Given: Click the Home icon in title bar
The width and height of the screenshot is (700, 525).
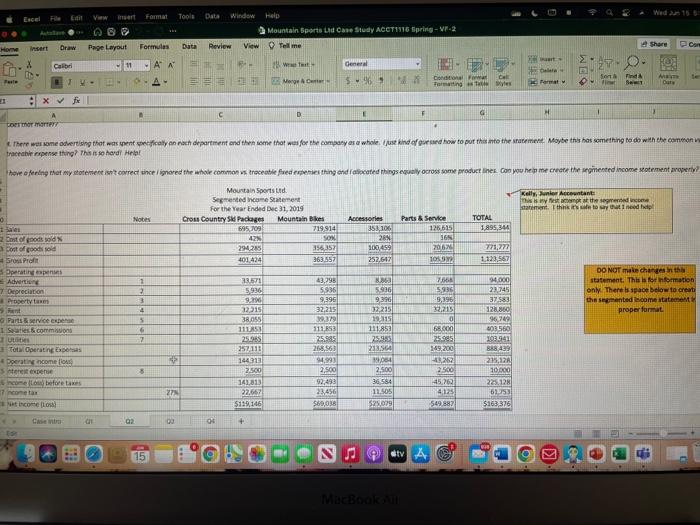Looking at the screenshot, I should click(97, 32).
